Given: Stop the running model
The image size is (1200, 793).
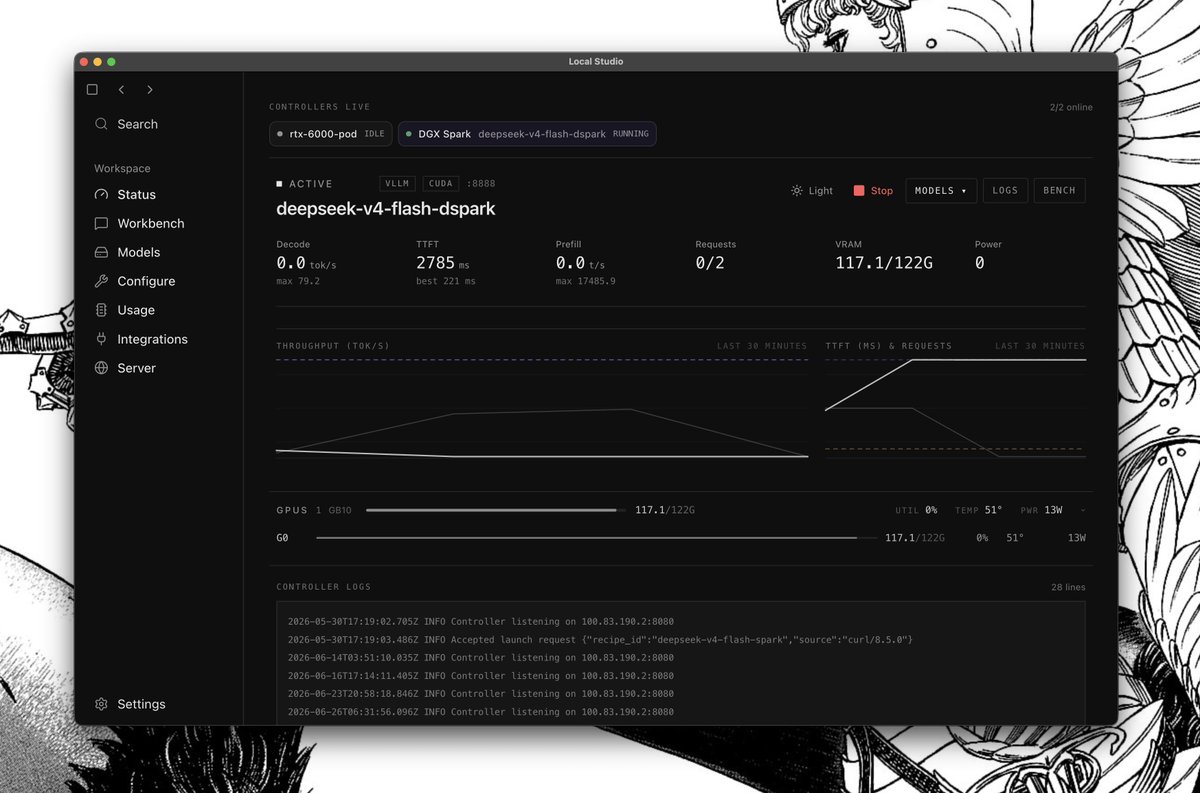Looking at the screenshot, I should 873,190.
